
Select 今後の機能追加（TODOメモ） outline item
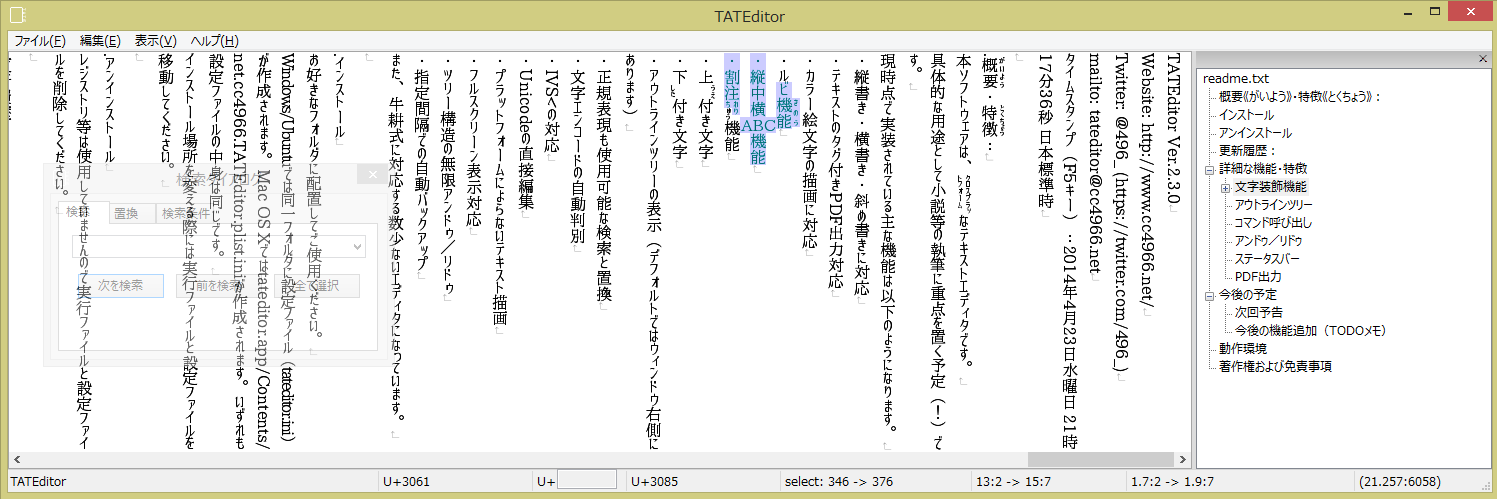(x=1309, y=331)
